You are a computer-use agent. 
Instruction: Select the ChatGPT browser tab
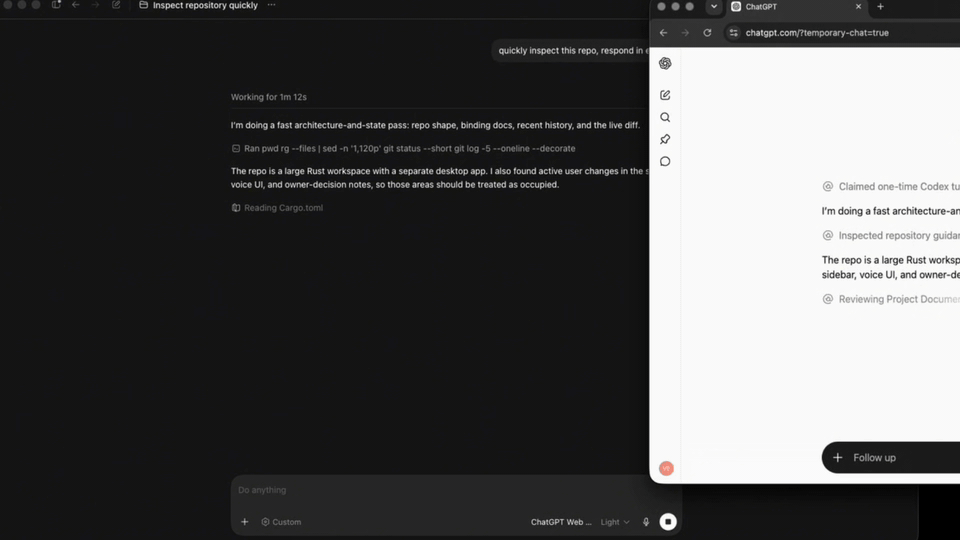tap(796, 7)
